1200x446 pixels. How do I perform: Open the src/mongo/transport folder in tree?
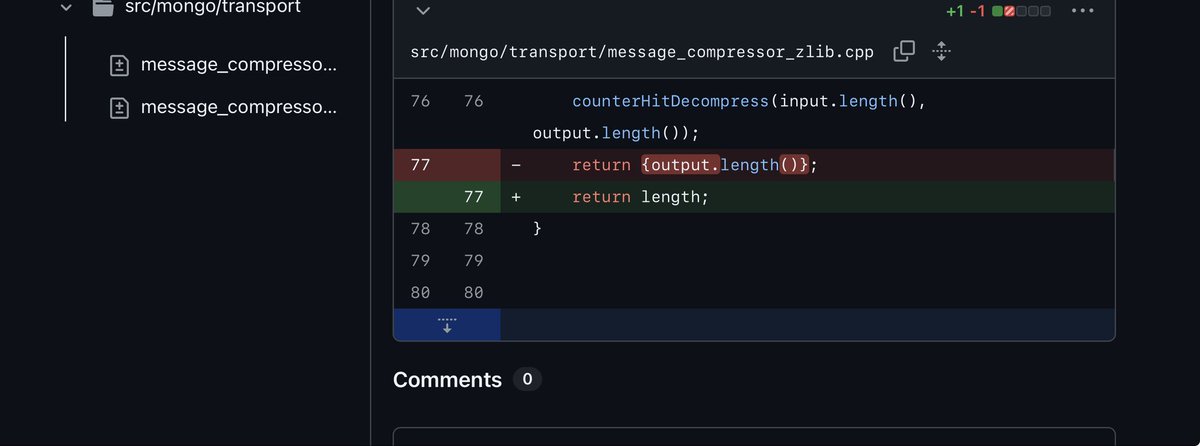213,7
